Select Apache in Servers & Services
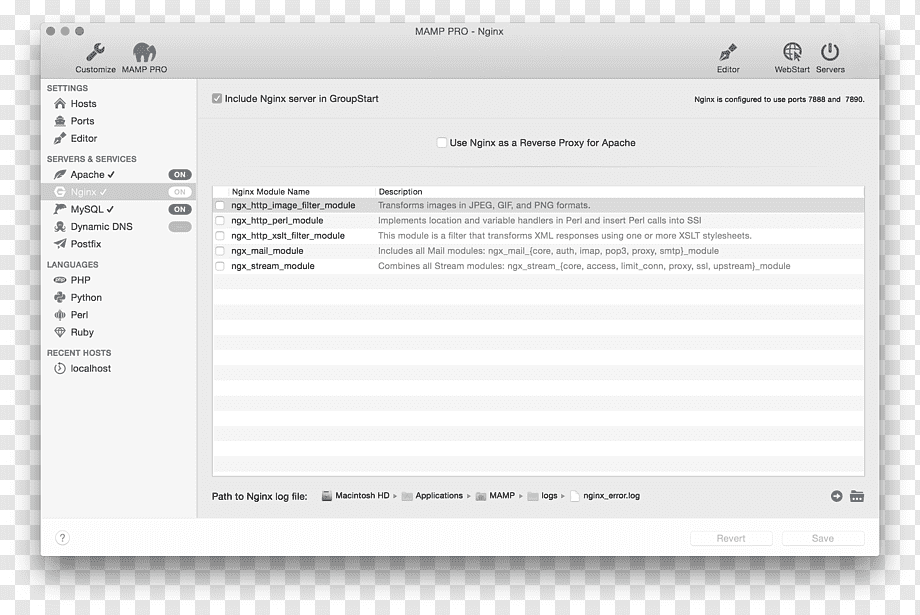 (87, 175)
